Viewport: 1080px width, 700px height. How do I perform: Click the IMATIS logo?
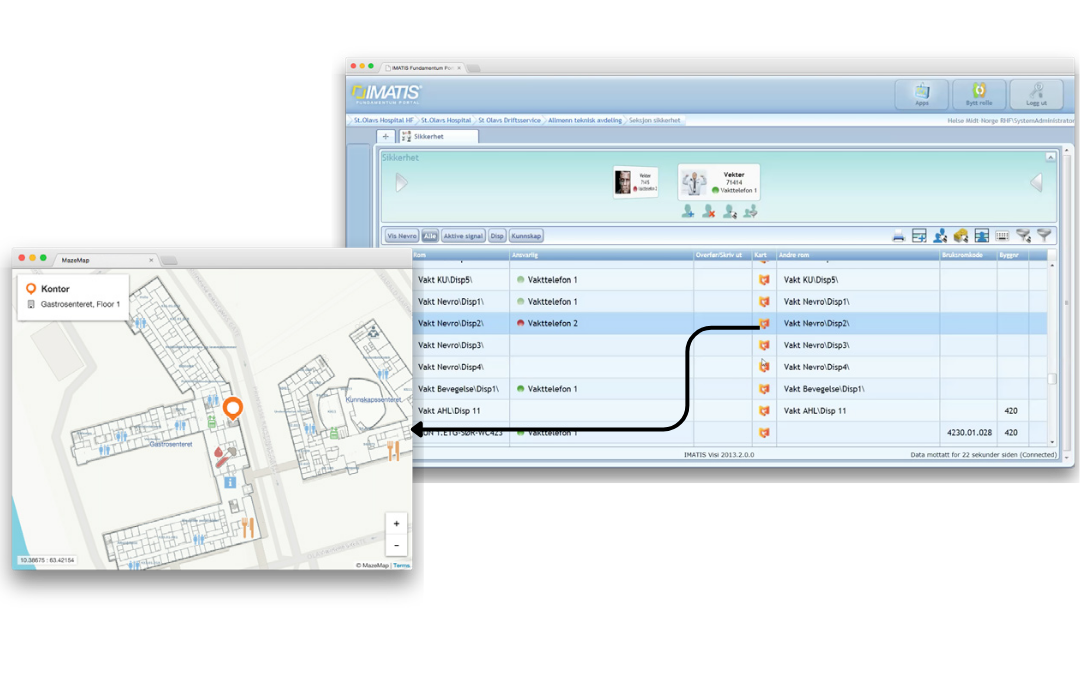tap(386, 94)
